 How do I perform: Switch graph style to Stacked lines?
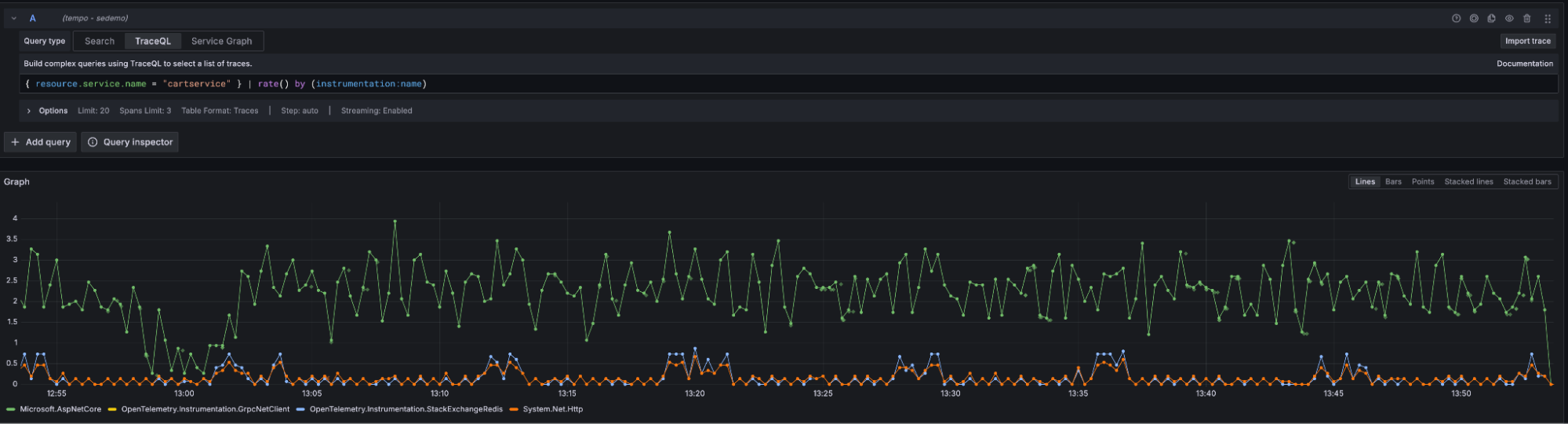coord(1468,181)
